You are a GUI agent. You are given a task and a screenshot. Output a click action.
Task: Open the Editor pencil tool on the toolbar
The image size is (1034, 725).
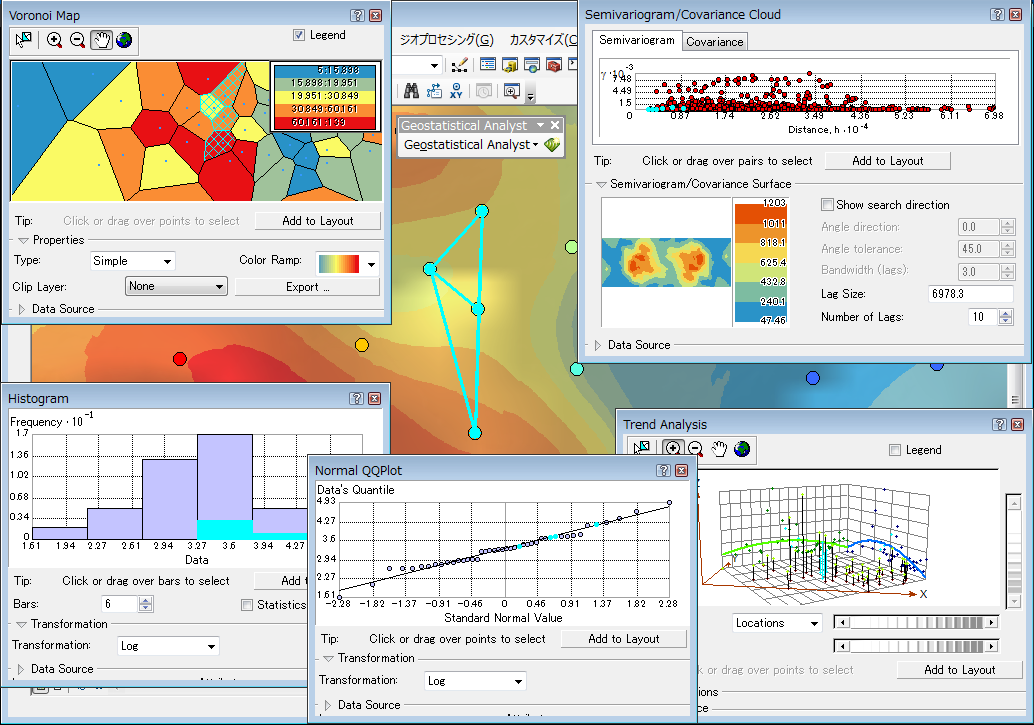click(461, 64)
